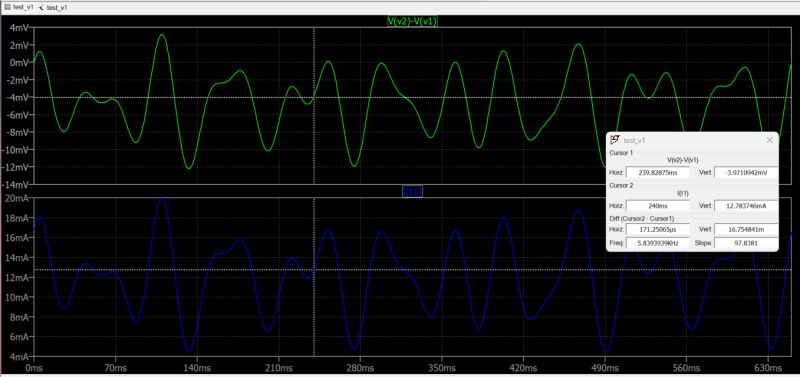
Task: Click Cursor 2 Vert field 12.783746mA
Action: tap(746, 205)
